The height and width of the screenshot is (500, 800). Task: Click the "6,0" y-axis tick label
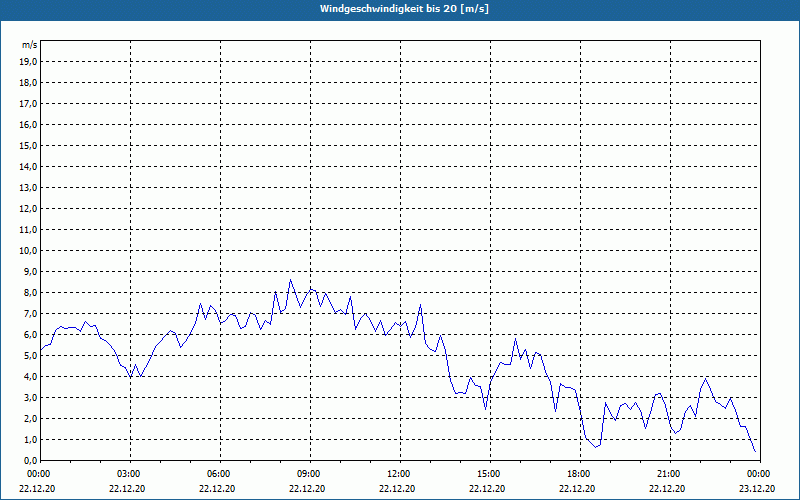(x=30, y=334)
